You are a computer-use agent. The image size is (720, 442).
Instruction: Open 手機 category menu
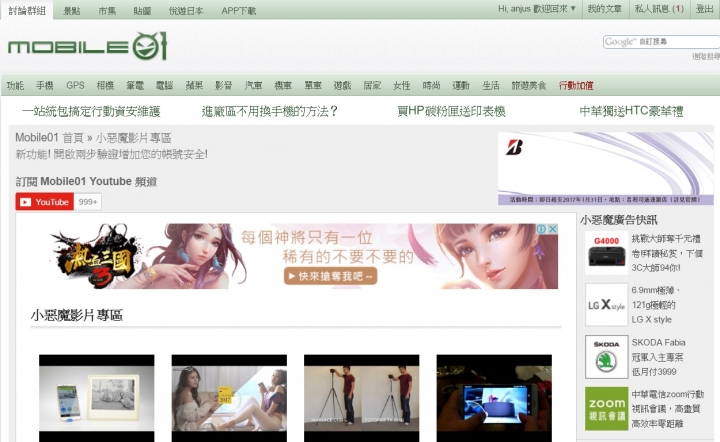pyautogui.click(x=45, y=85)
